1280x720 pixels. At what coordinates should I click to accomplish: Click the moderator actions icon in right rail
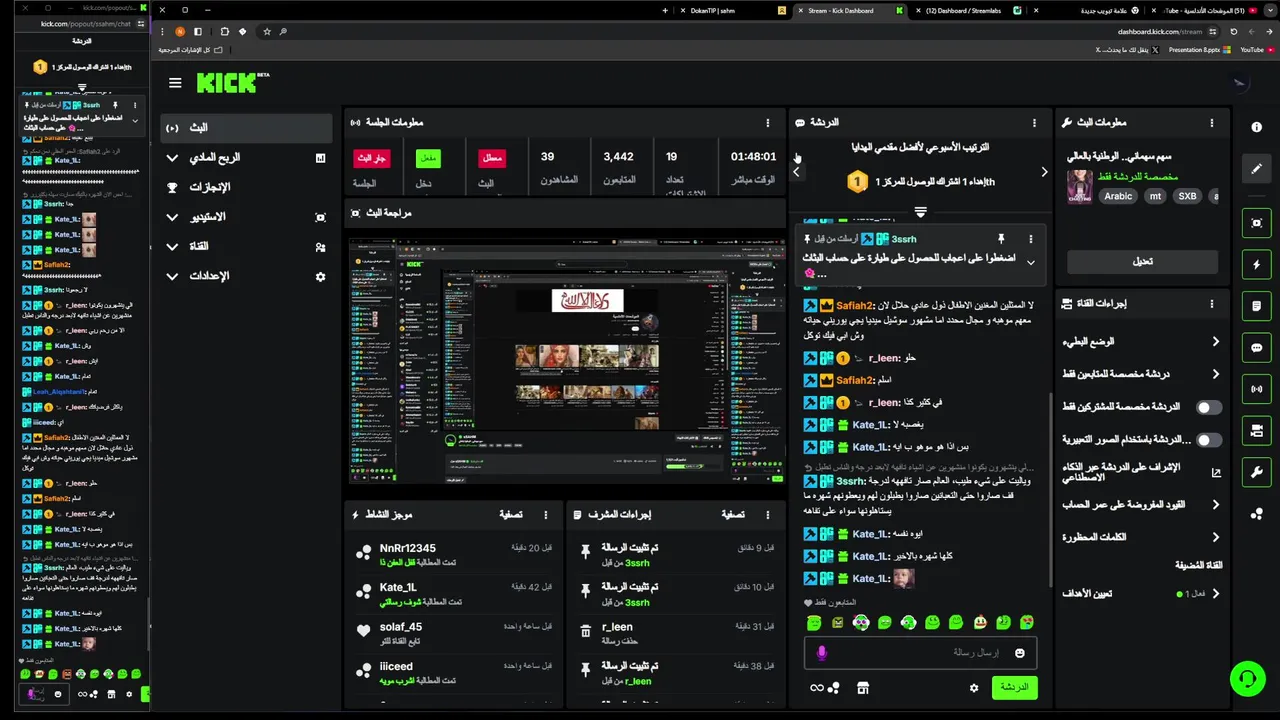tap(1257, 431)
